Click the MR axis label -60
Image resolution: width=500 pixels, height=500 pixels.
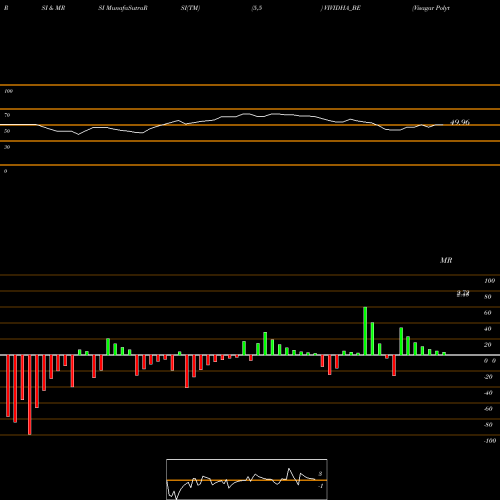(x=488, y=409)
